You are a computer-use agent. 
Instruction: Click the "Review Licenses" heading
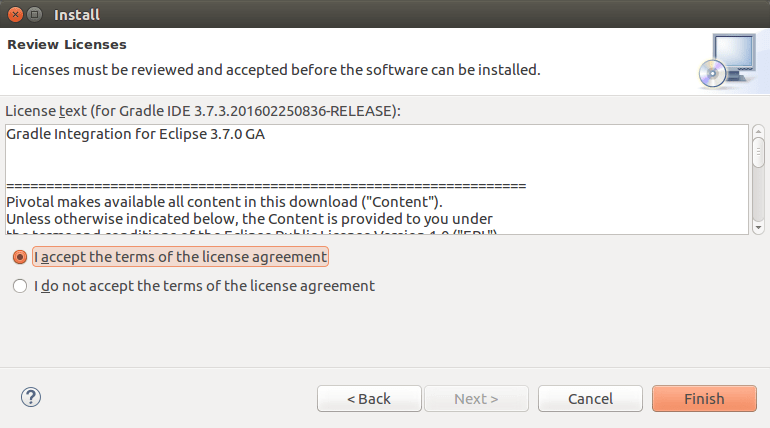coord(66,45)
